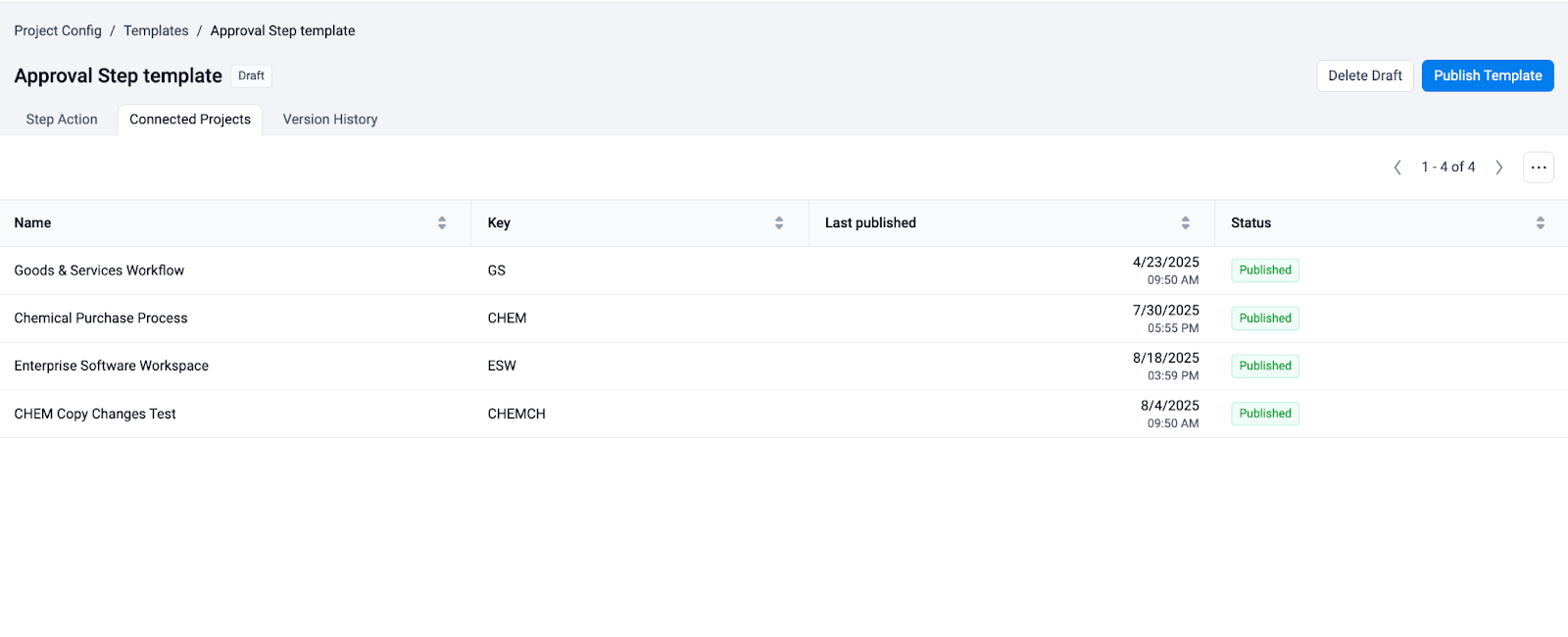Go to the next page arrow

pos(1498,168)
